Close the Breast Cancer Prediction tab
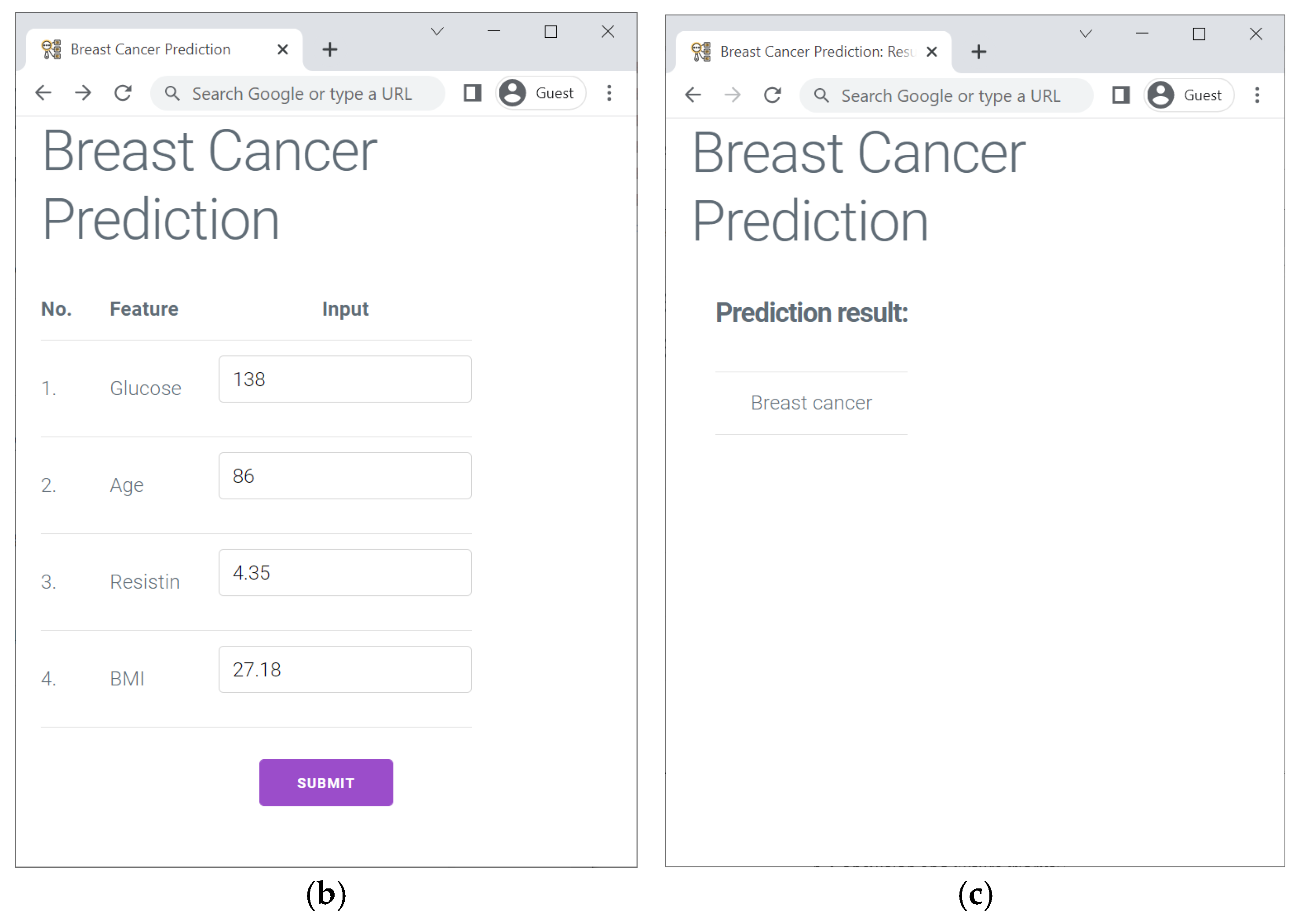 [282, 50]
